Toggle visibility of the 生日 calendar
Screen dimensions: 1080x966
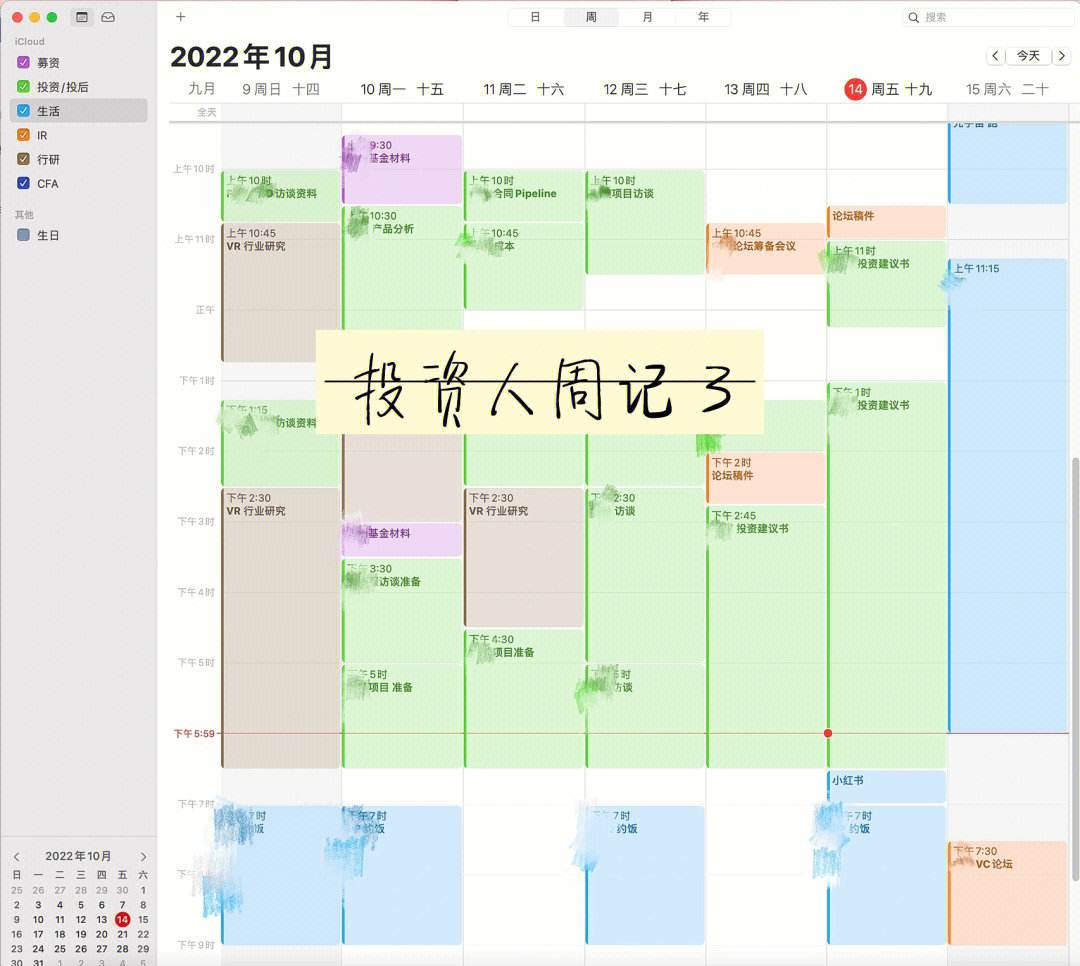click(x=22, y=235)
